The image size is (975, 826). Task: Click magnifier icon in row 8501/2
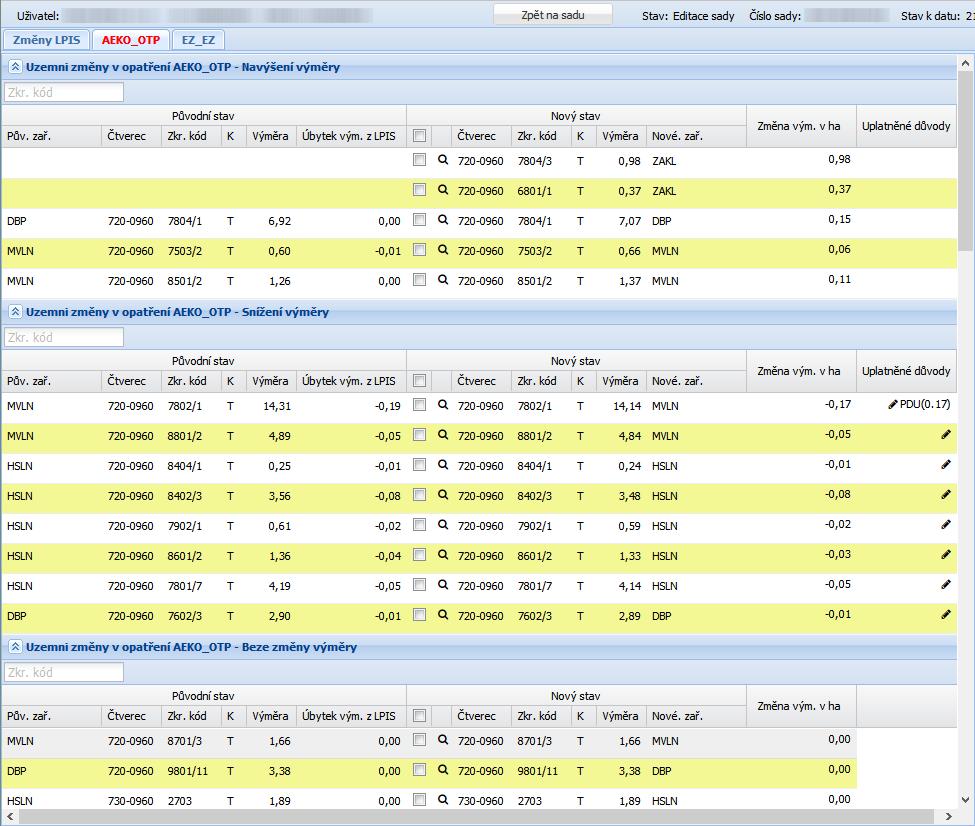443,280
